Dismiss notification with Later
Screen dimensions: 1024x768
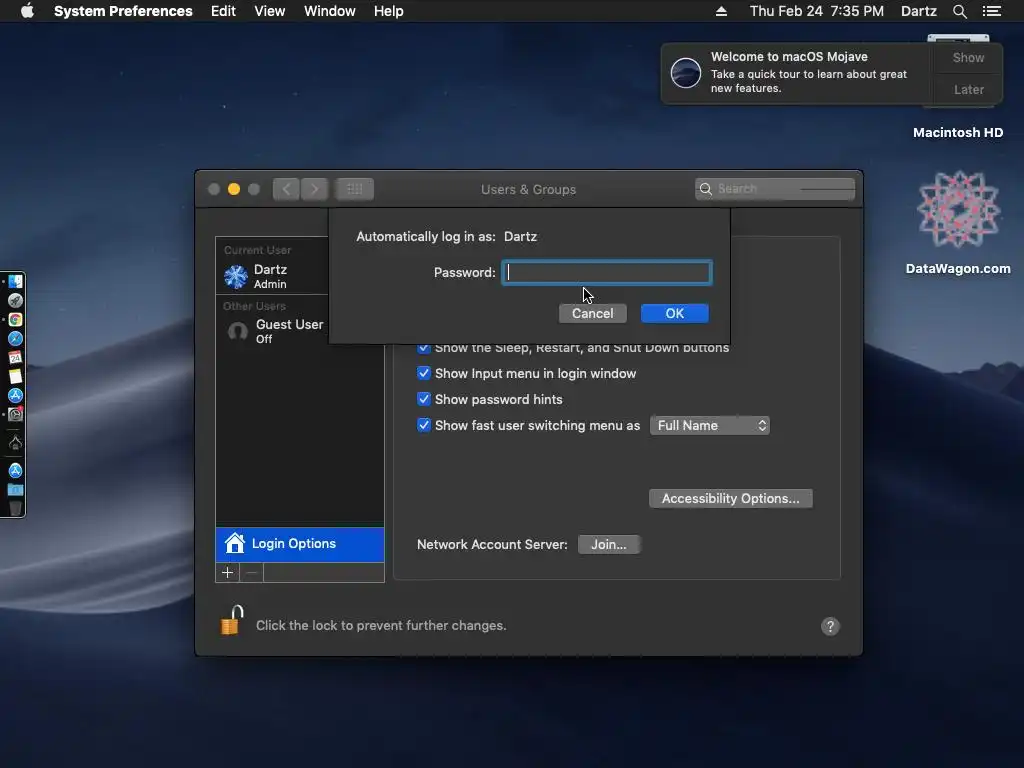[968, 89]
